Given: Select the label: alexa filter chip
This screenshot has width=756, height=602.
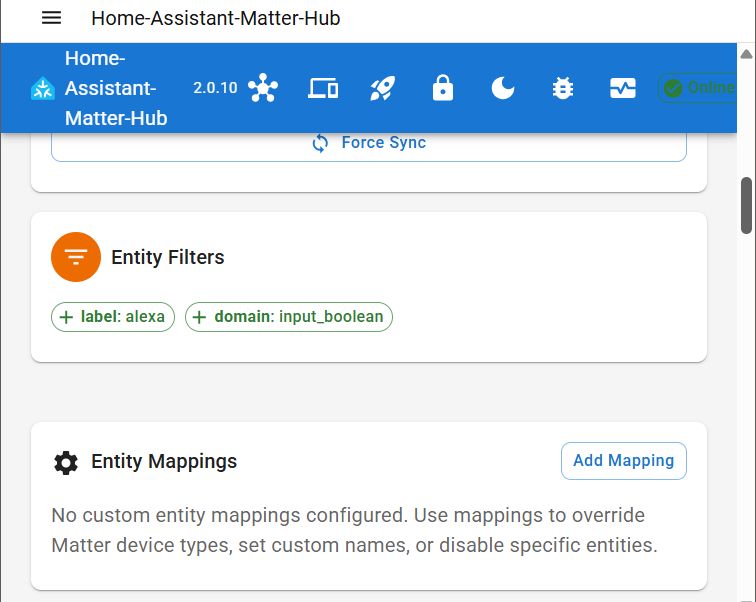Looking at the screenshot, I should (x=113, y=317).
